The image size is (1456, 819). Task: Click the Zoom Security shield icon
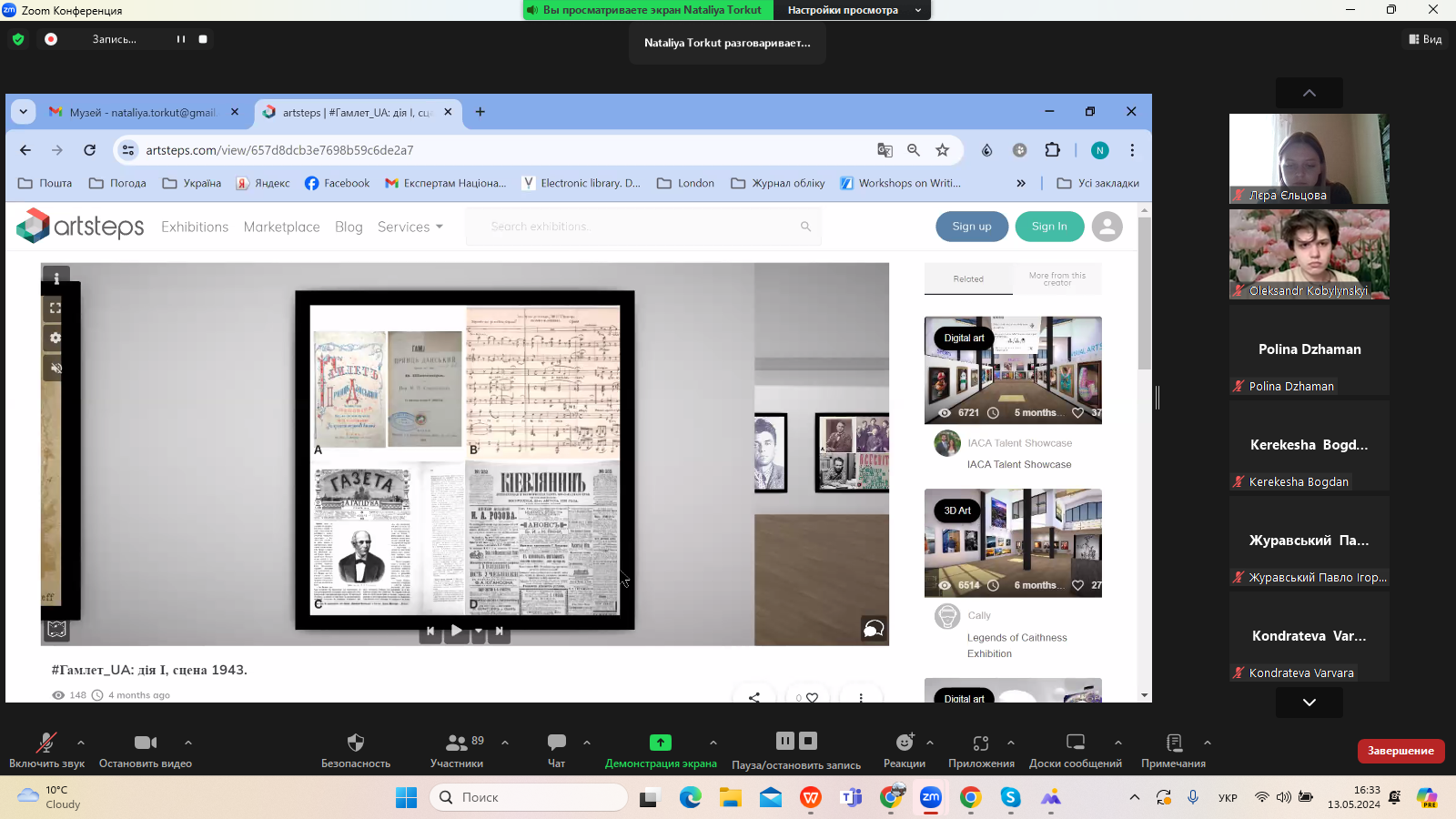point(356,743)
